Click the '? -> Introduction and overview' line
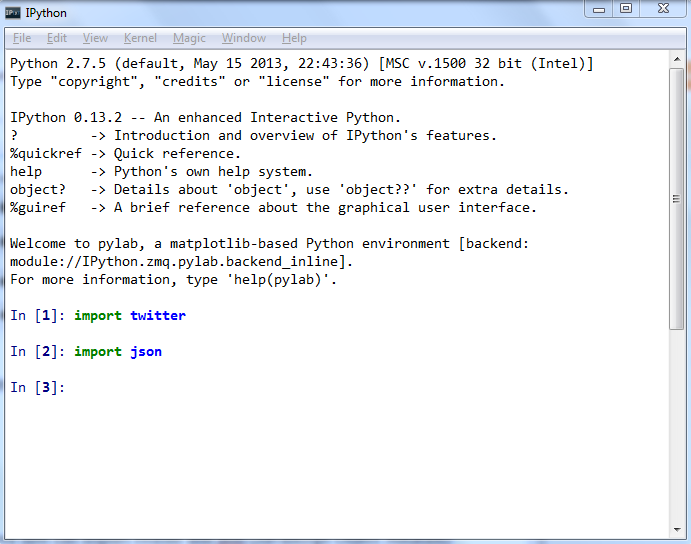 (253, 136)
